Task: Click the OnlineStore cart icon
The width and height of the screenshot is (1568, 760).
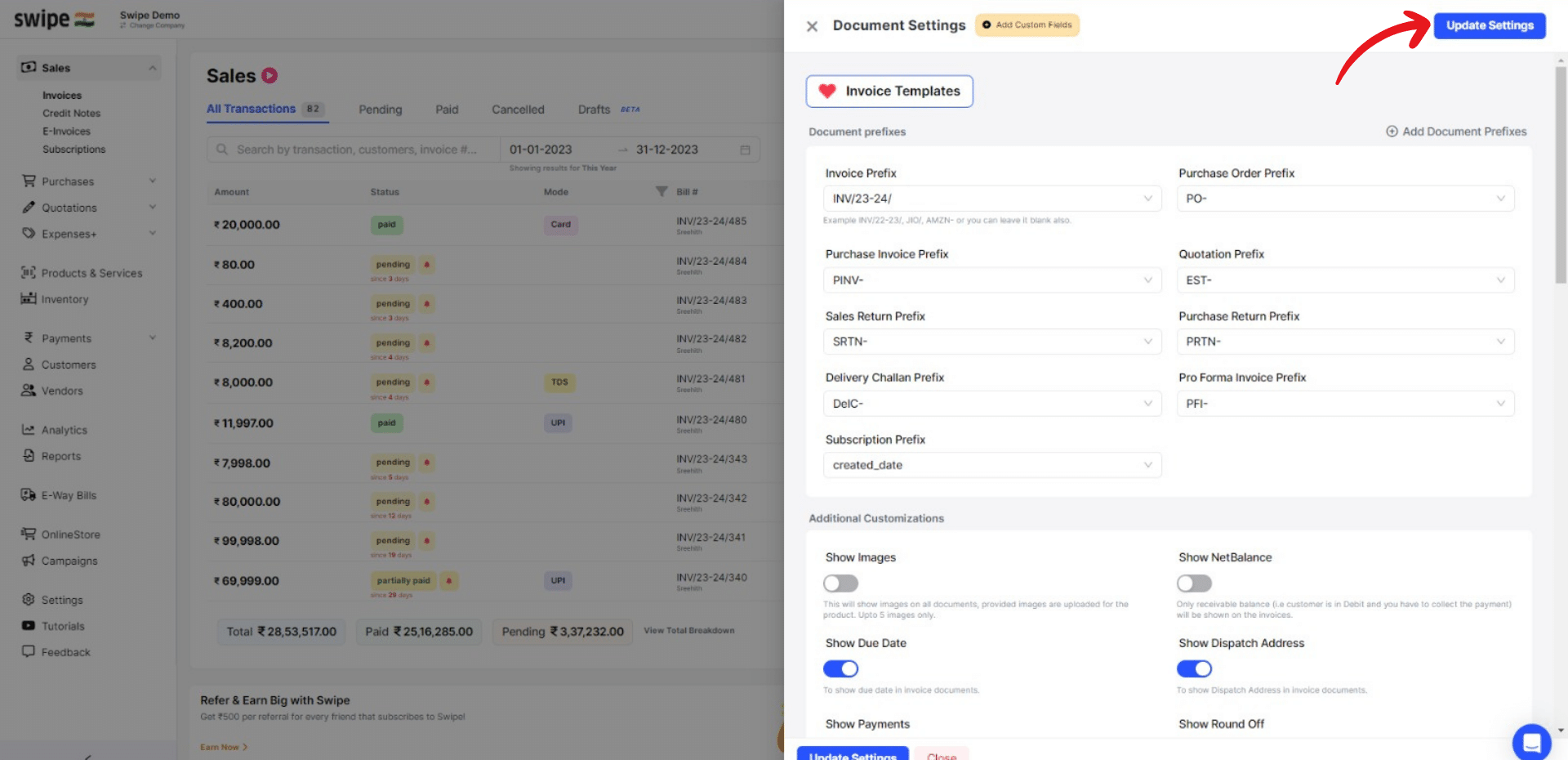Action: click(x=29, y=534)
